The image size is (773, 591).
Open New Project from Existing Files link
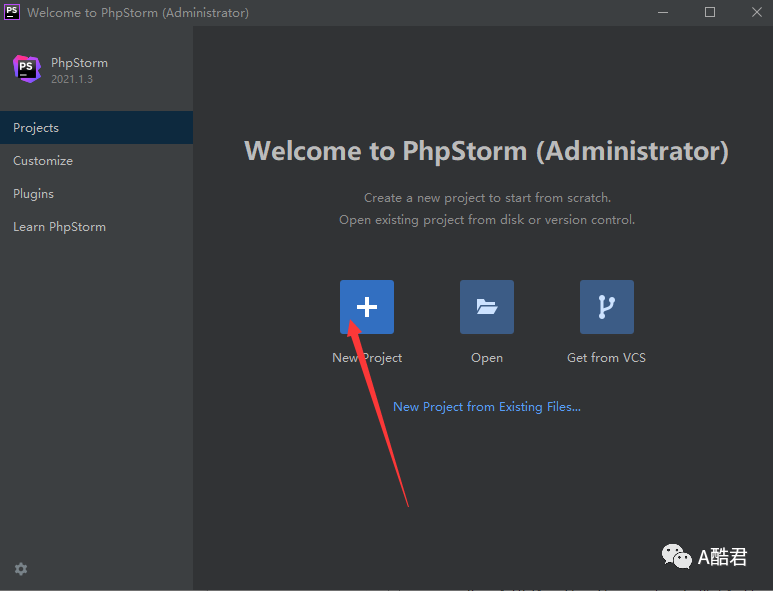point(487,407)
